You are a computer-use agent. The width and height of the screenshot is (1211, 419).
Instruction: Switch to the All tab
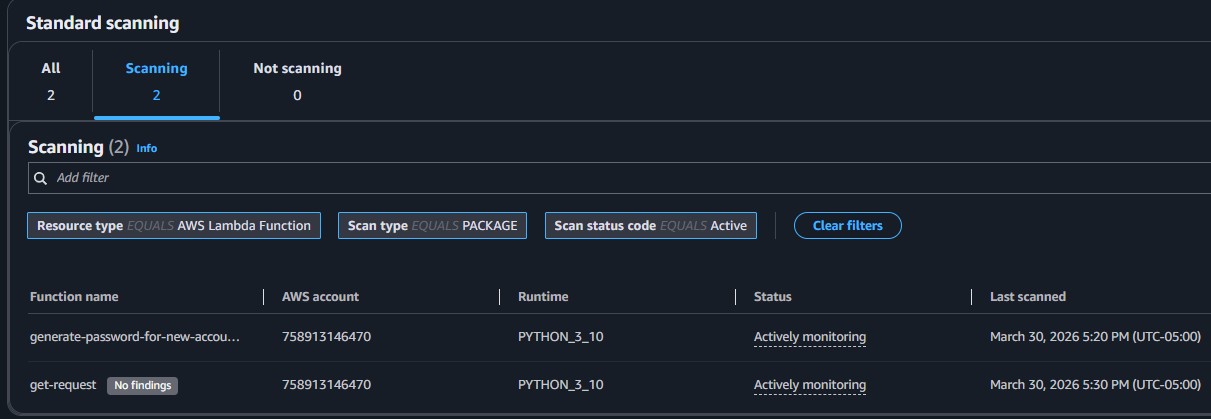click(x=51, y=82)
